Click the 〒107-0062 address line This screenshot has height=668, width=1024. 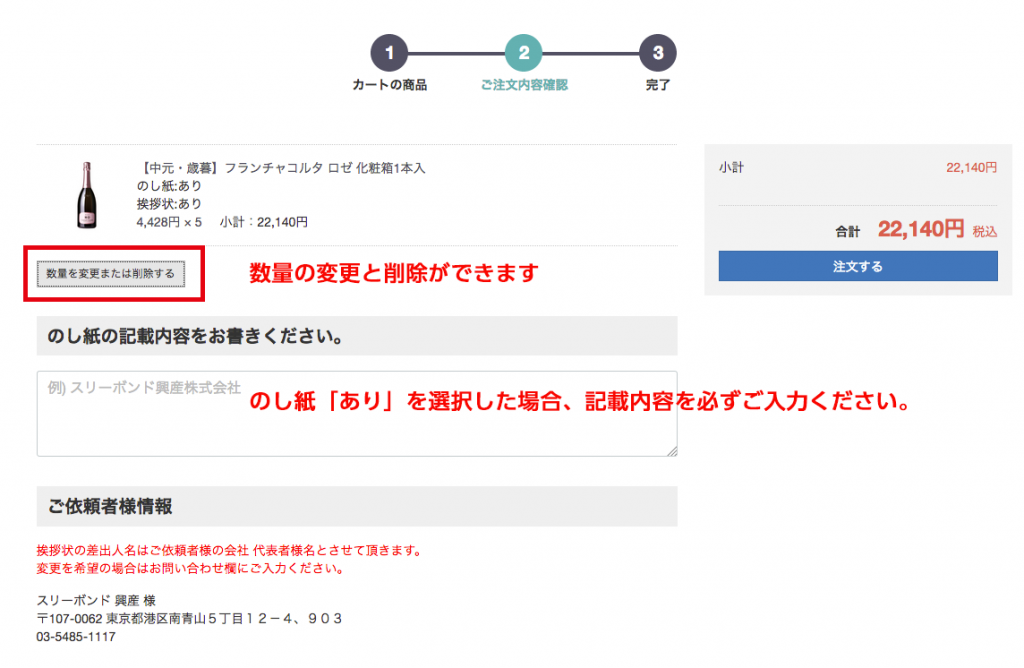(x=190, y=618)
